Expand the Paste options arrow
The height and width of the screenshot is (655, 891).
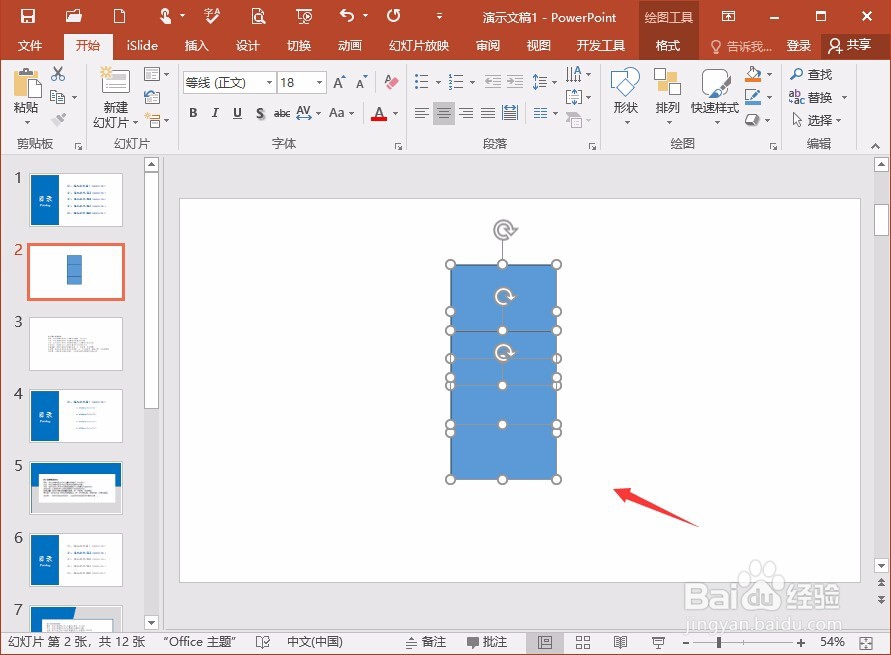coord(26,123)
